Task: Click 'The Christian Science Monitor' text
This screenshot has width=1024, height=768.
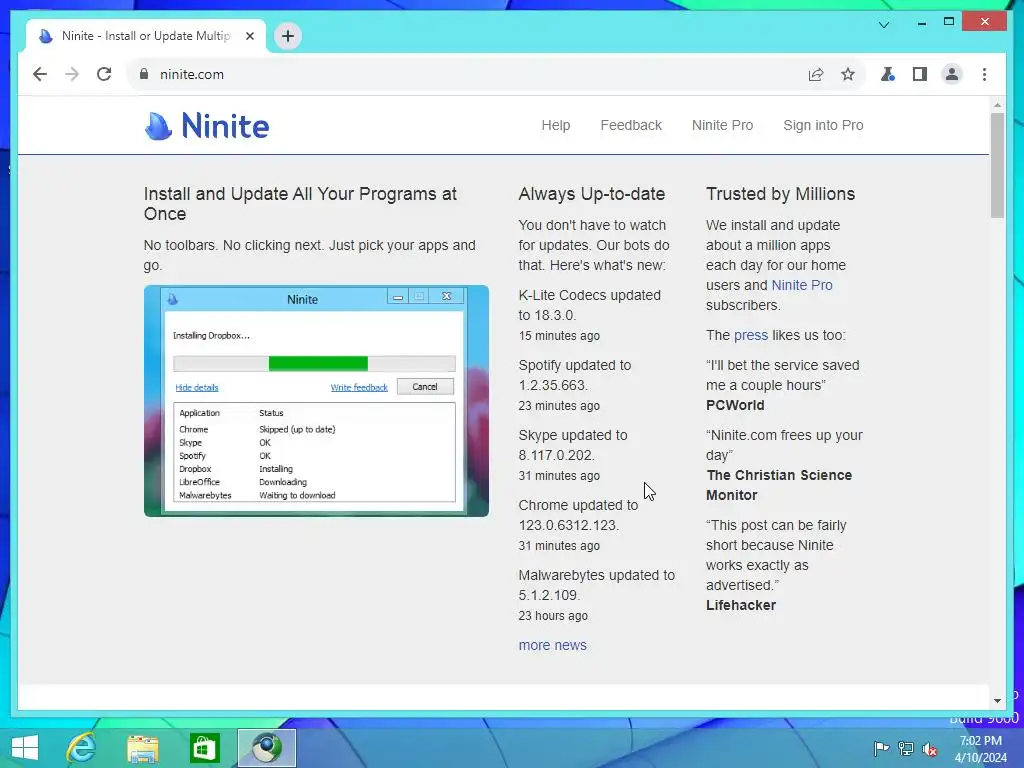Action: coord(778,485)
